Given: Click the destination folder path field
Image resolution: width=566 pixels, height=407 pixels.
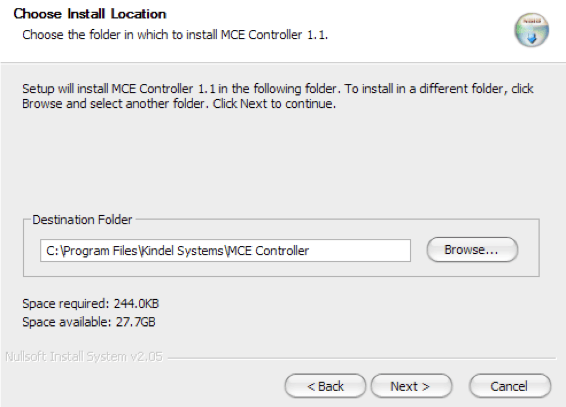Looking at the screenshot, I should (x=225, y=250).
